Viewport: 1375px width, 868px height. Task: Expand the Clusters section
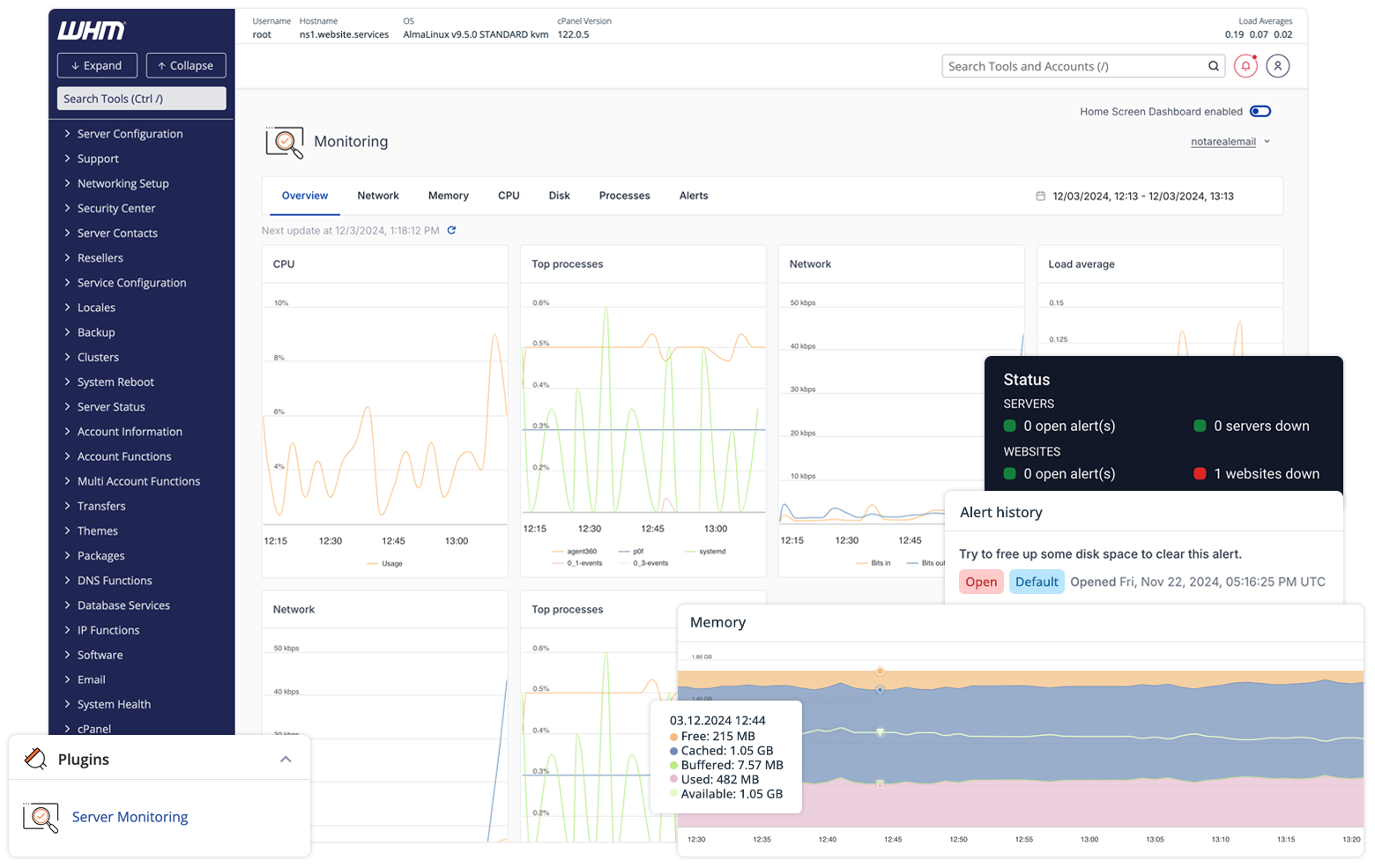[97, 357]
